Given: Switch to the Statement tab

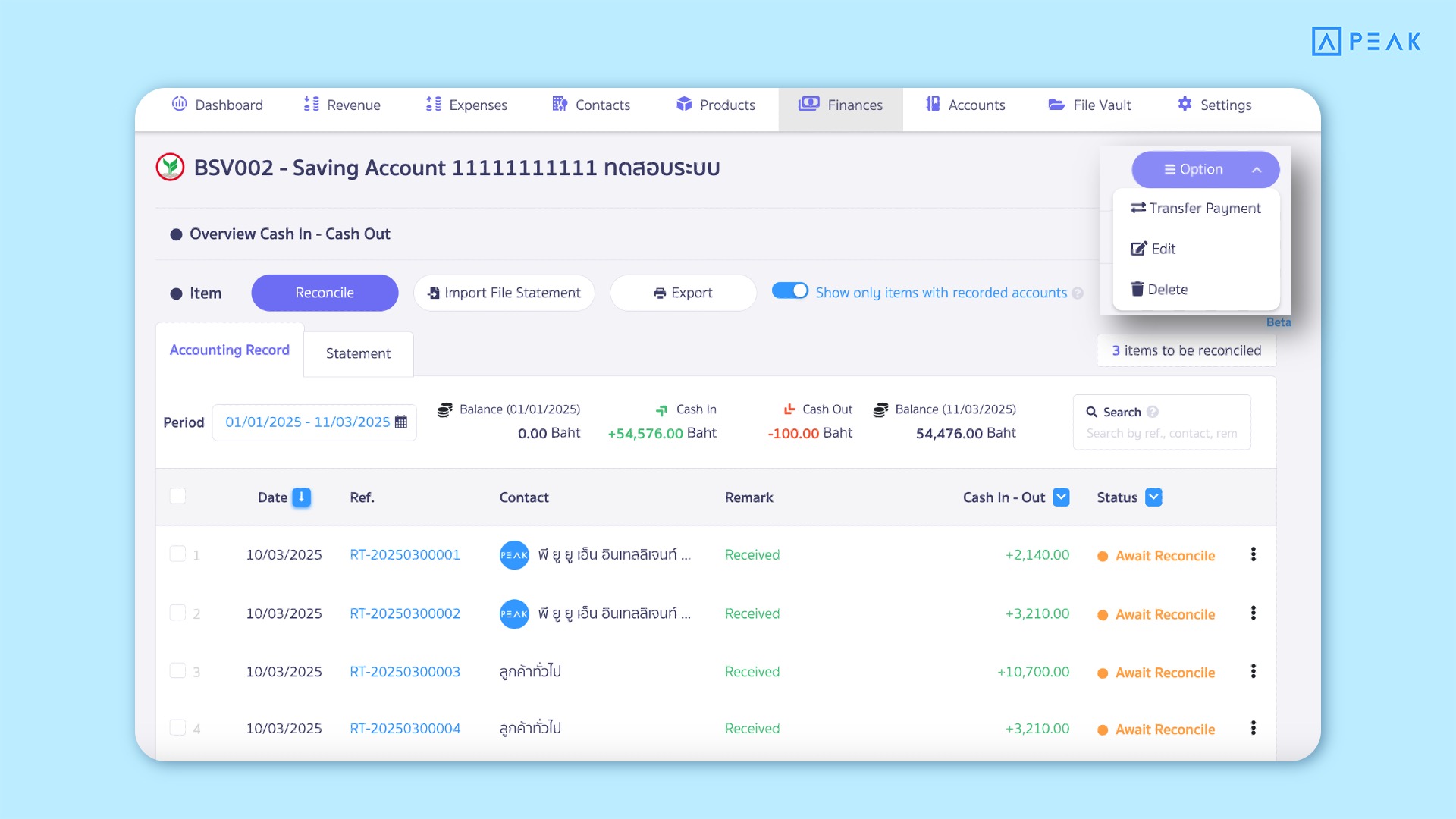Looking at the screenshot, I should click(x=358, y=353).
